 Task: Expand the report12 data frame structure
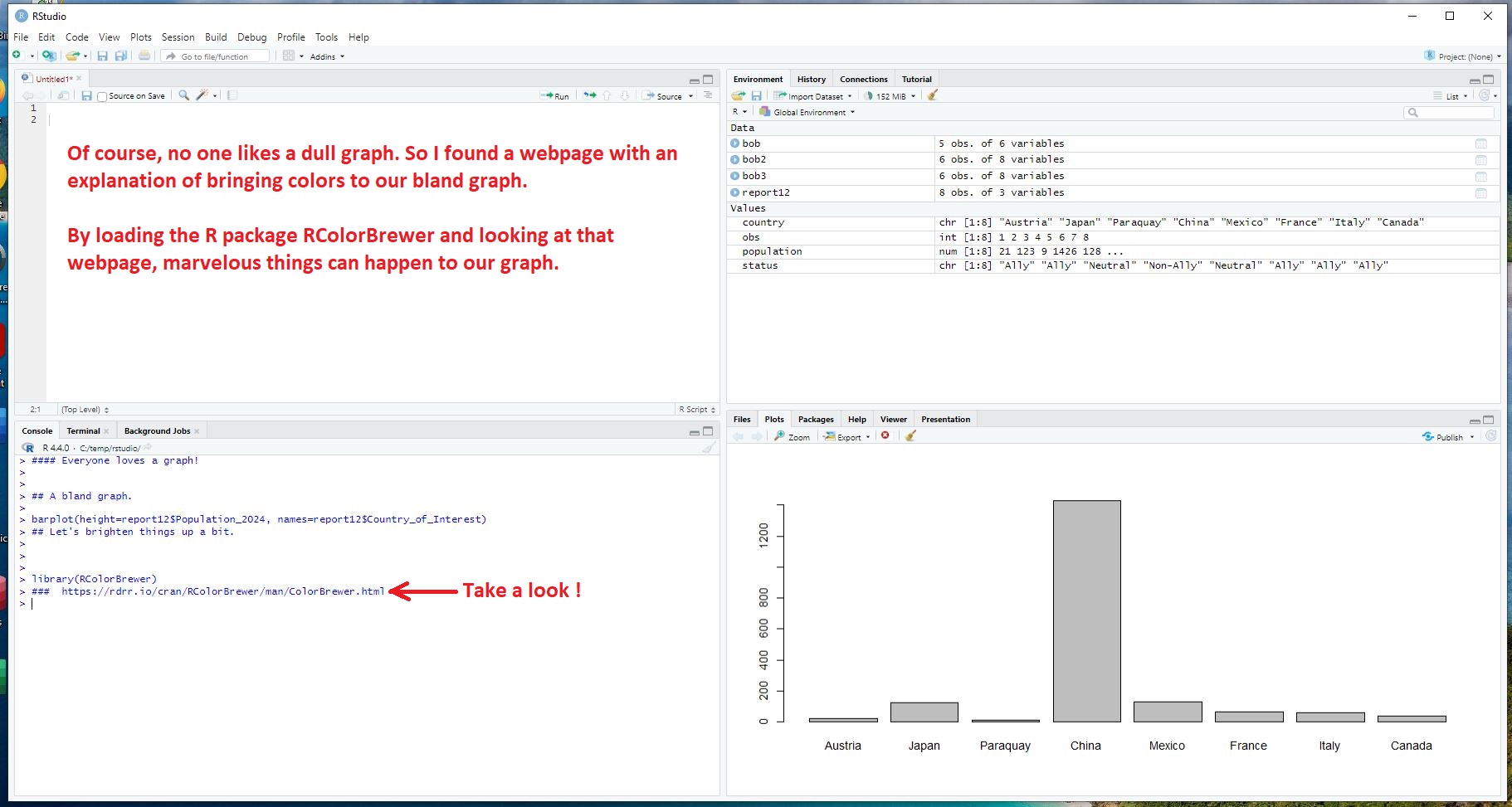734,192
